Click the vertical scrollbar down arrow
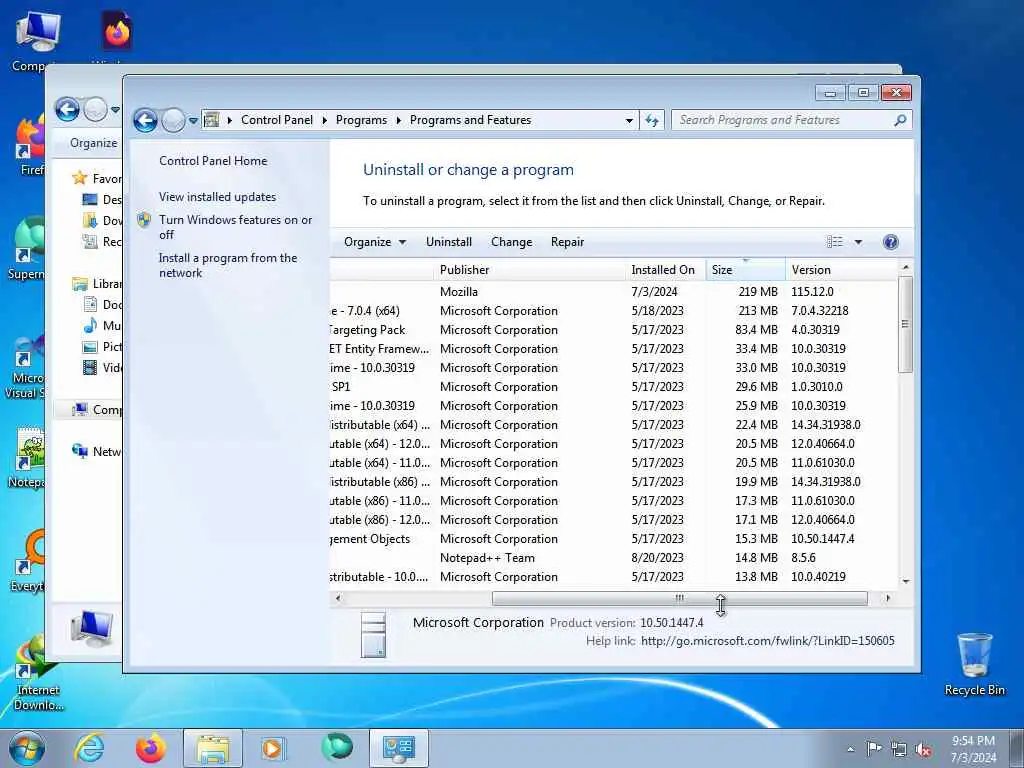Viewport: 1024px width, 768px height. pyautogui.click(x=905, y=581)
